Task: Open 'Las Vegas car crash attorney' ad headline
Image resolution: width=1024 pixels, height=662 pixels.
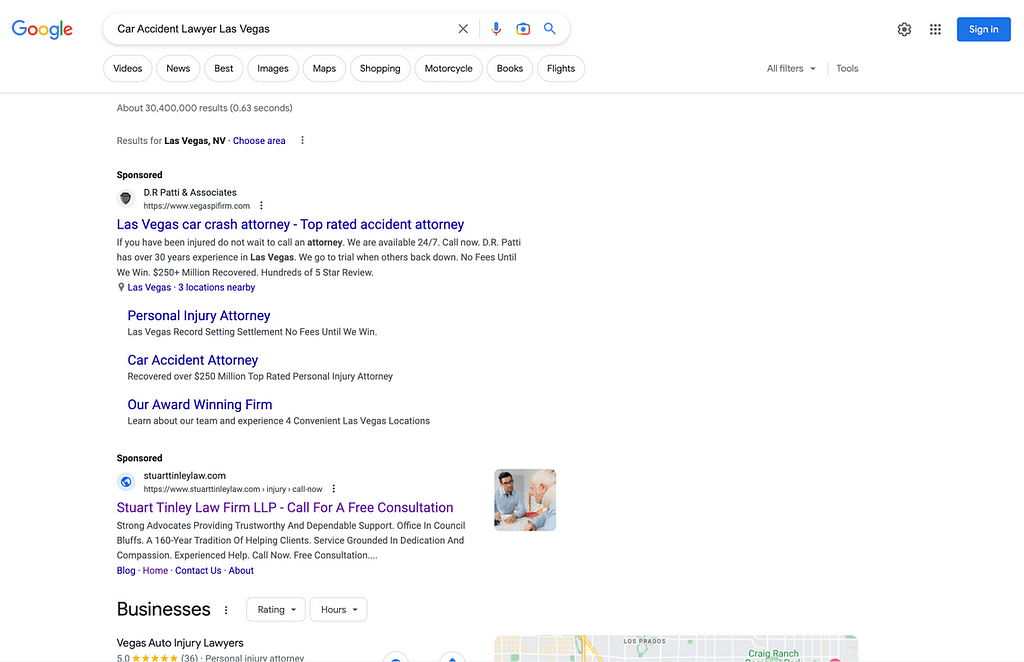Action: (291, 225)
